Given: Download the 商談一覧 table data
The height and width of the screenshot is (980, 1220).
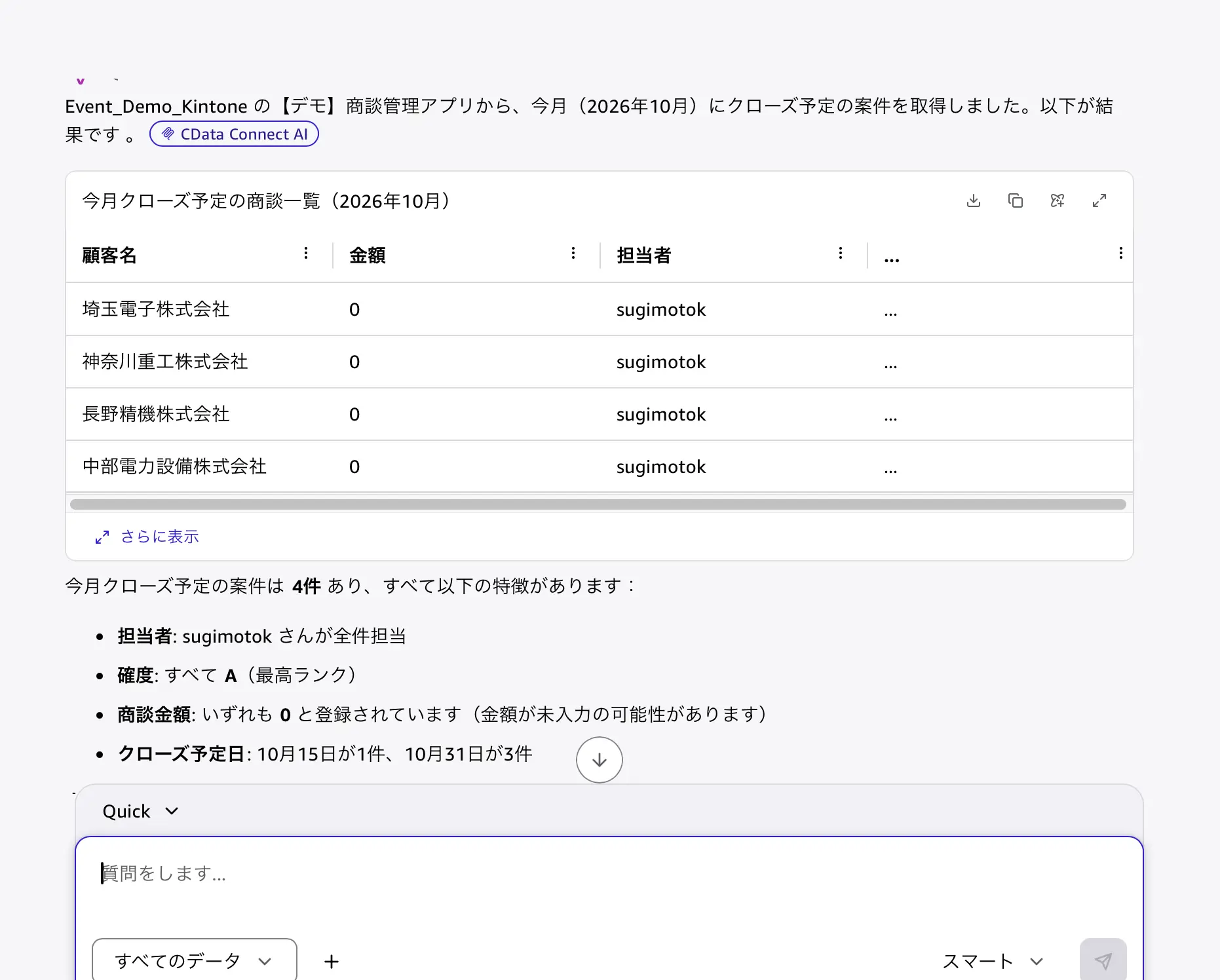Looking at the screenshot, I should (x=973, y=200).
